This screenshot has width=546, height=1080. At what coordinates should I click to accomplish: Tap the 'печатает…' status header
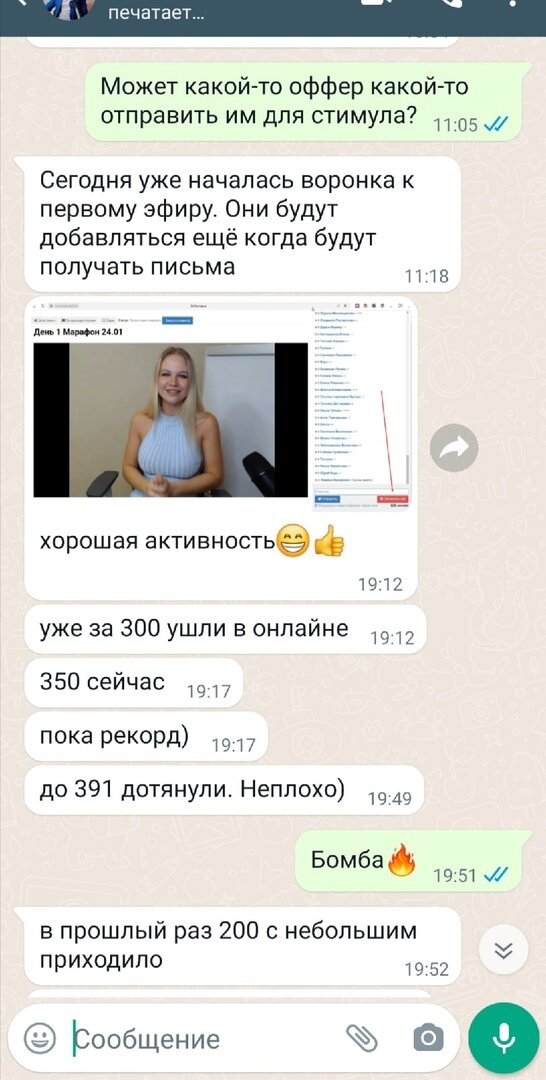[156, 12]
